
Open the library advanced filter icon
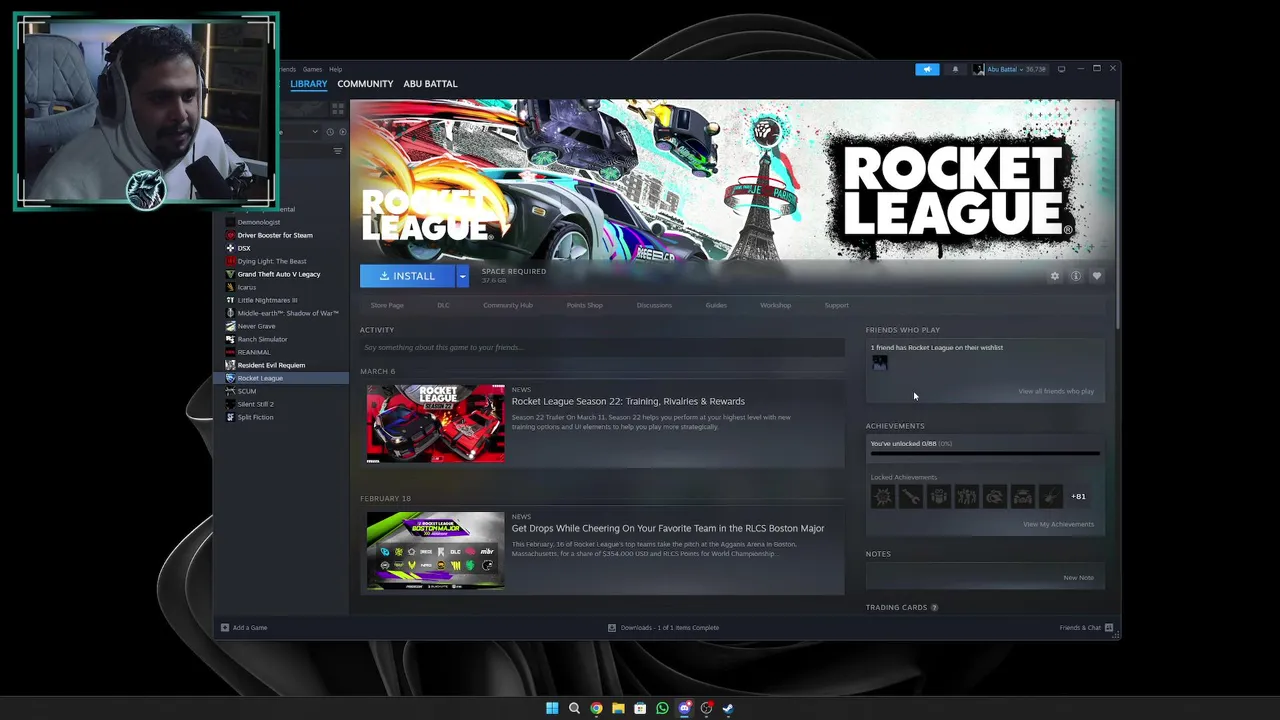[x=338, y=151]
